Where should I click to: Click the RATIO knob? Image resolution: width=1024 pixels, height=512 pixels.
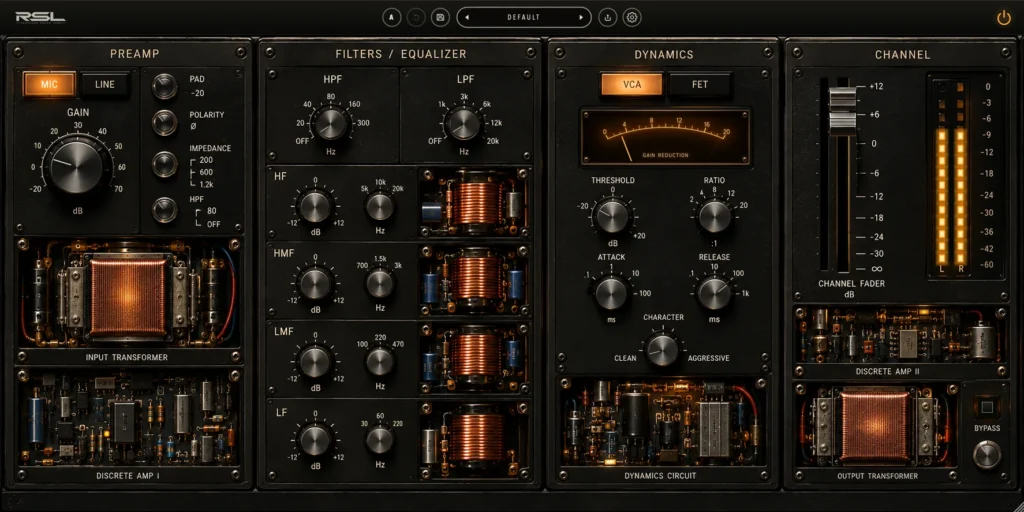pos(714,216)
